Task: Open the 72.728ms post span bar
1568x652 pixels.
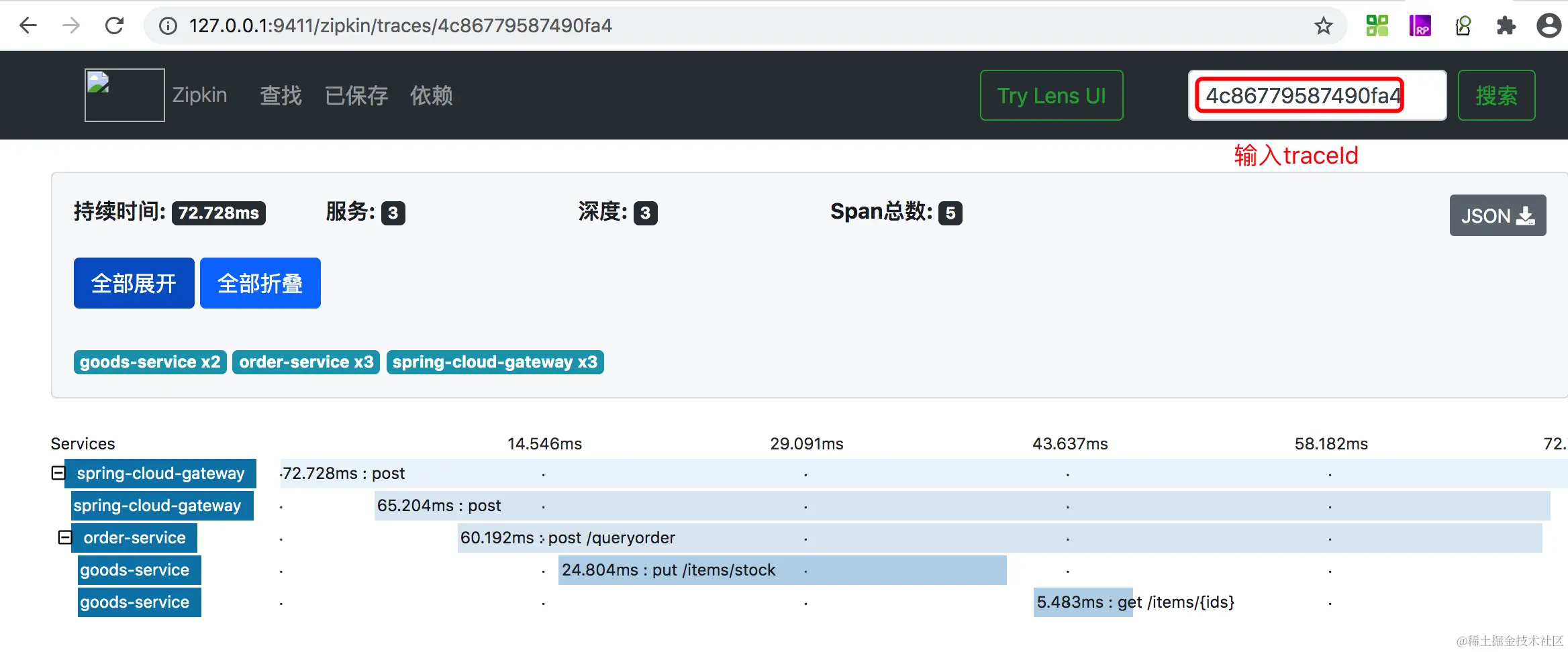Action: point(924,474)
